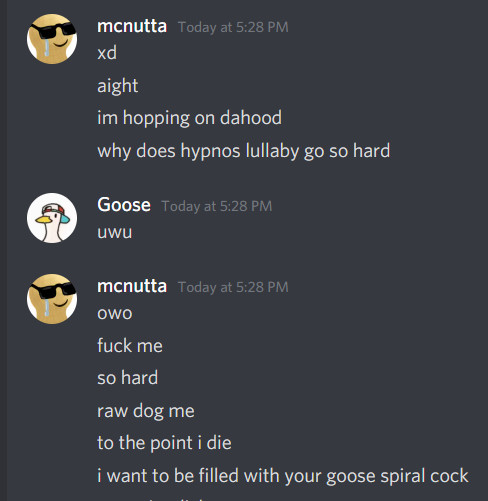Open the mcnutta username above "owo"
The height and width of the screenshot is (501, 488).
click(x=132, y=286)
